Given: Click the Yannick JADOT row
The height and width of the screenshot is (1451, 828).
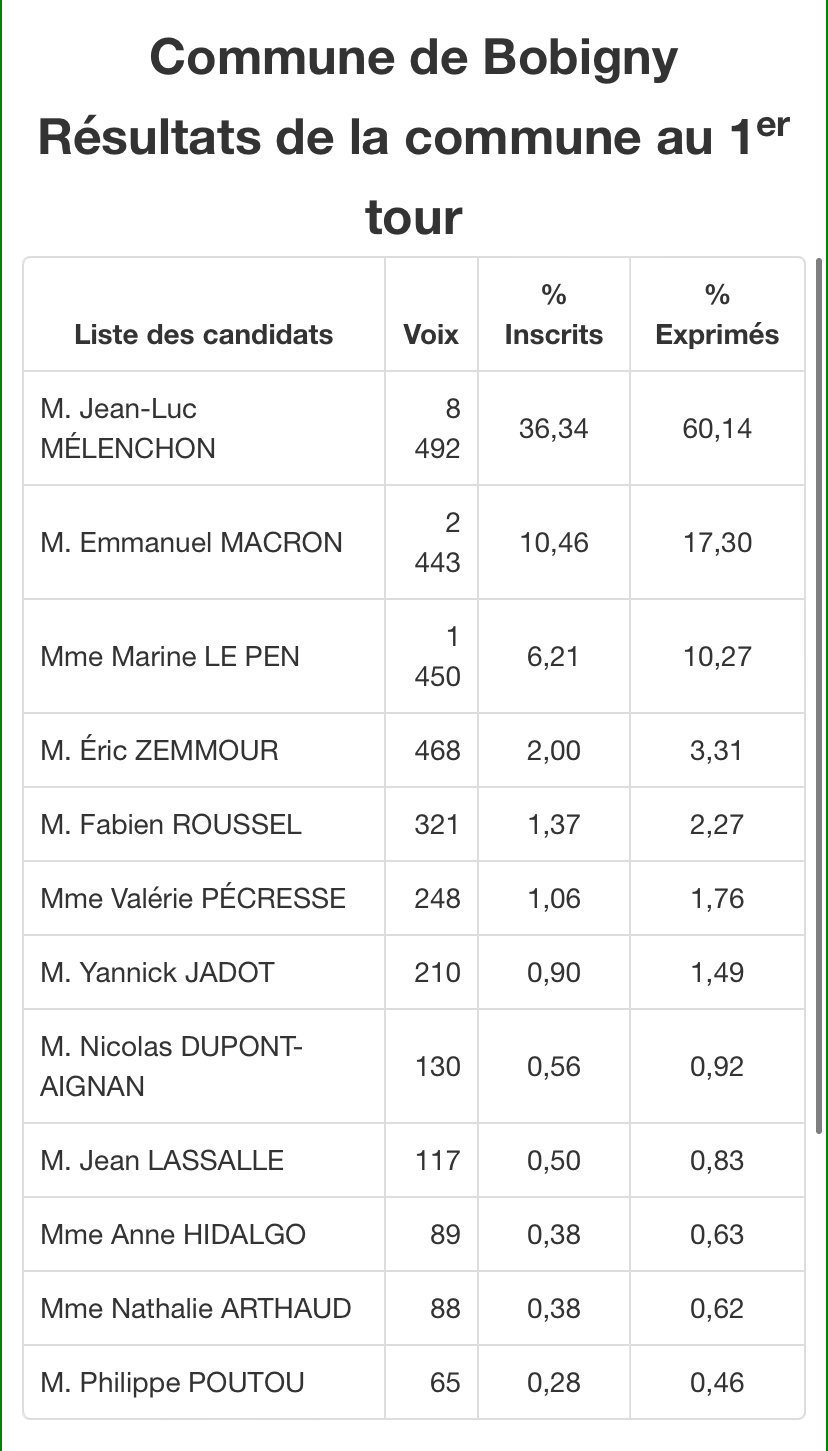Looking at the screenshot, I should coord(413,972).
